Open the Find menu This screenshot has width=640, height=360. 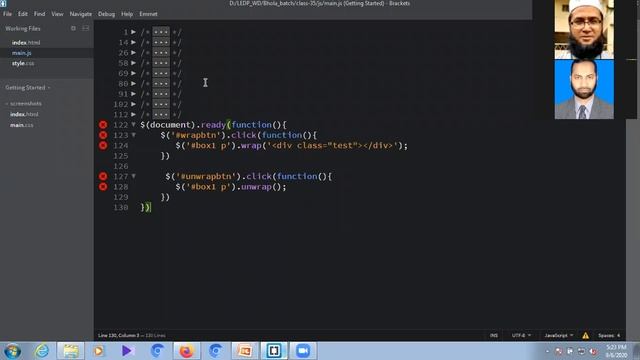coord(40,14)
